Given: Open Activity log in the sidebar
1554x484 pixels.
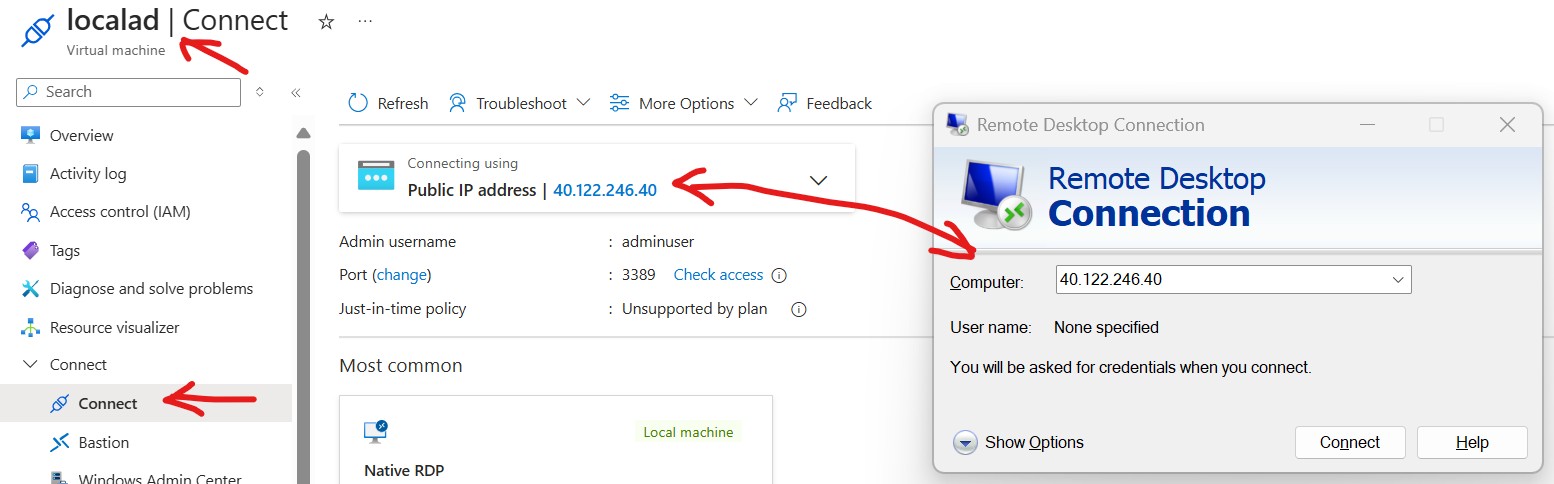Looking at the screenshot, I should (x=88, y=174).
